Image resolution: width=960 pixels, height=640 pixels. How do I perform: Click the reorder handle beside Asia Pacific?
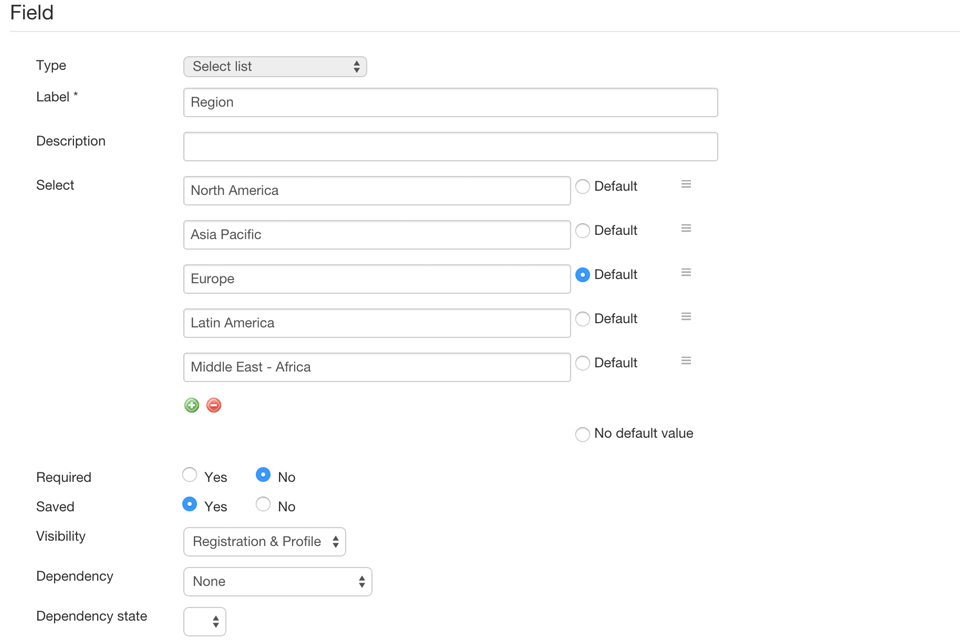coord(686,228)
